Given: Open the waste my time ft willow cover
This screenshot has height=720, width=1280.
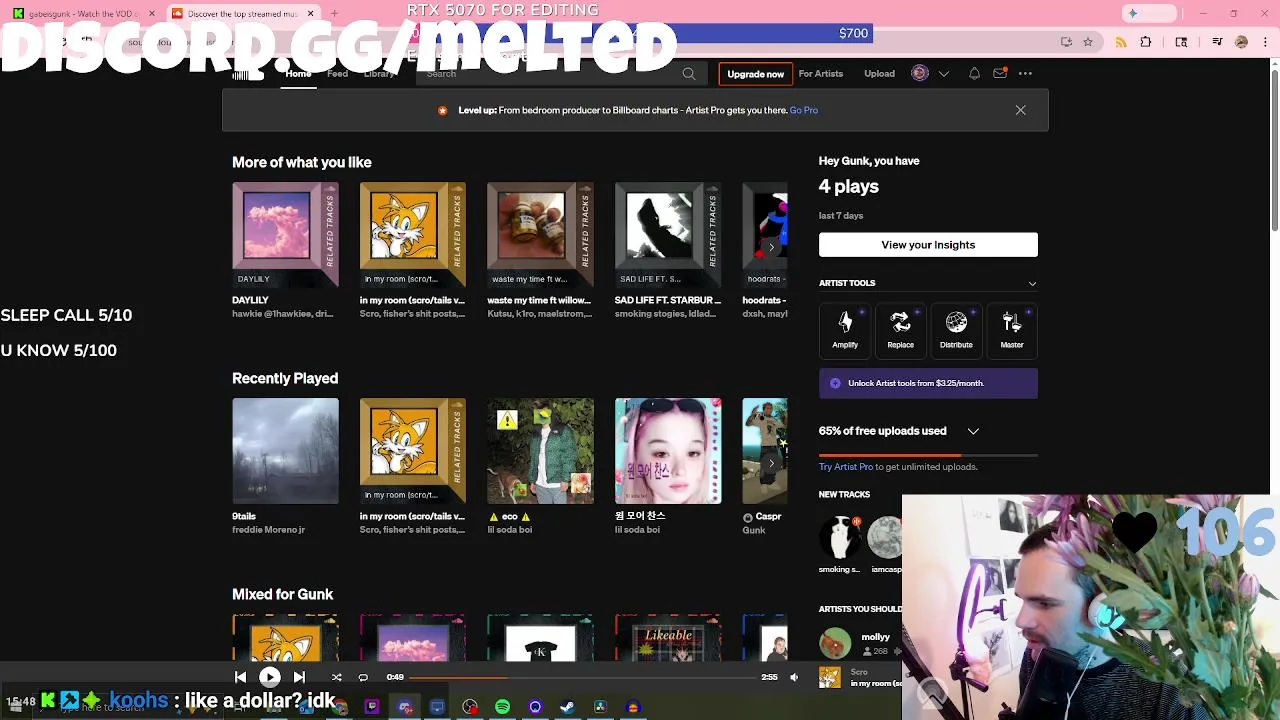Looking at the screenshot, I should click(x=540, y=235).
